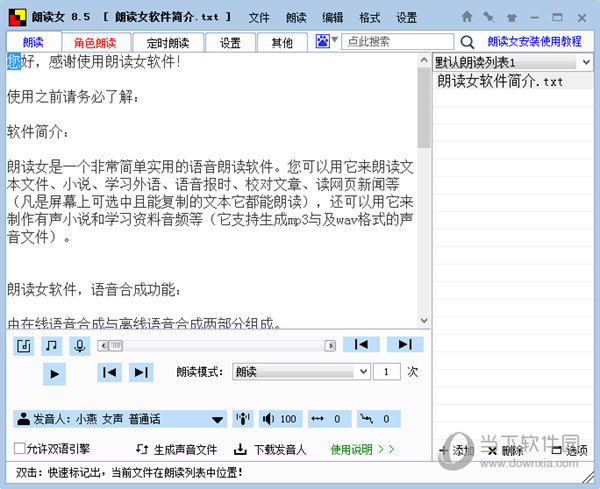The image size is (600, 489).
Task: Click the music note icon
Action: click(51, 345)
